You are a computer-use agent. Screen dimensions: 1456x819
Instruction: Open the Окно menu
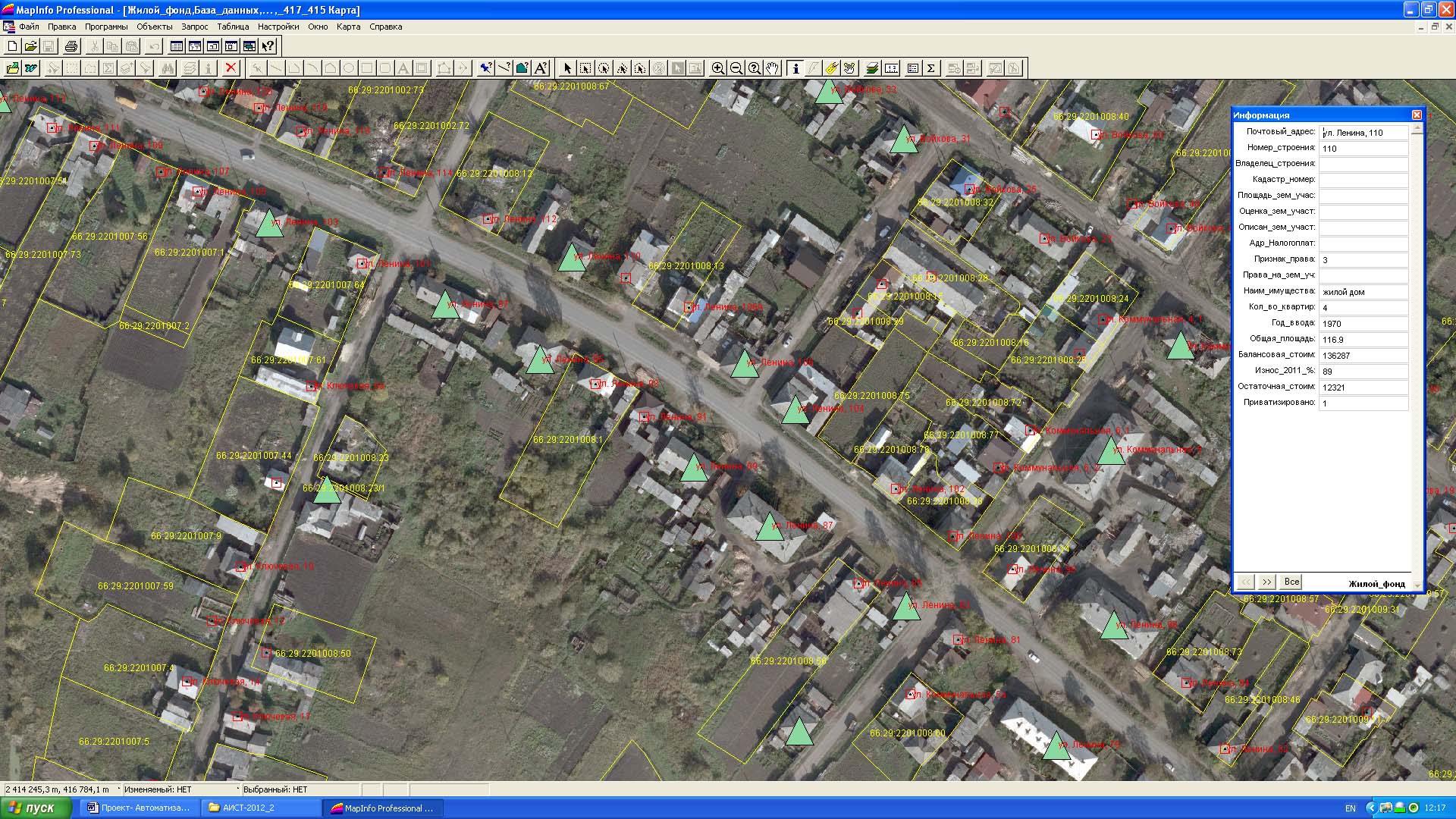(318, 27)
